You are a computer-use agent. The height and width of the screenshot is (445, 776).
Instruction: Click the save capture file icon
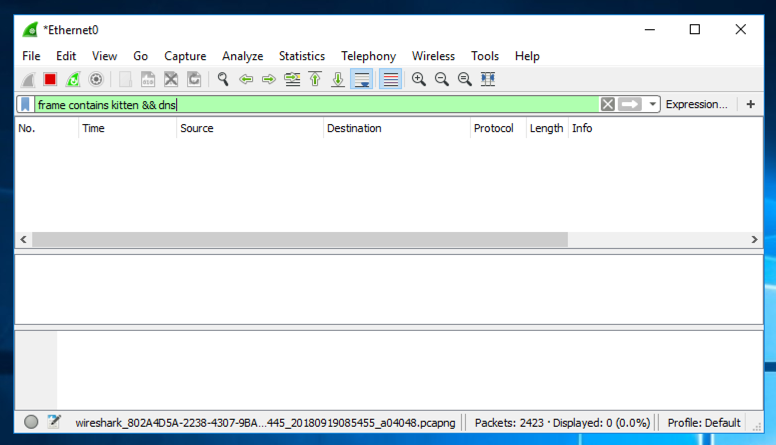148,79
